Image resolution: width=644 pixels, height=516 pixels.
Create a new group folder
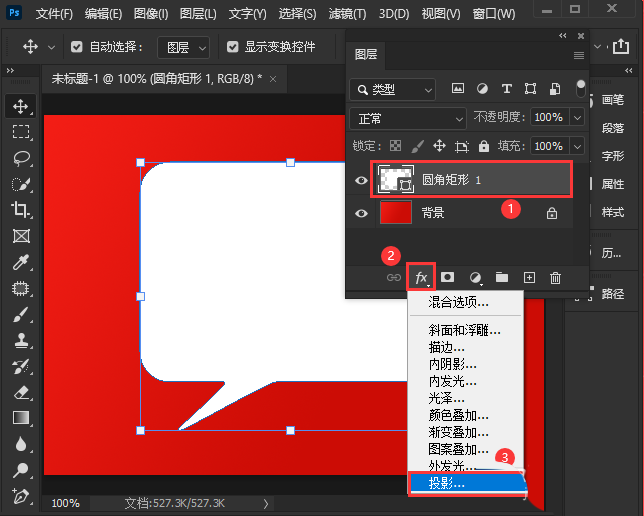click(502, 278)
